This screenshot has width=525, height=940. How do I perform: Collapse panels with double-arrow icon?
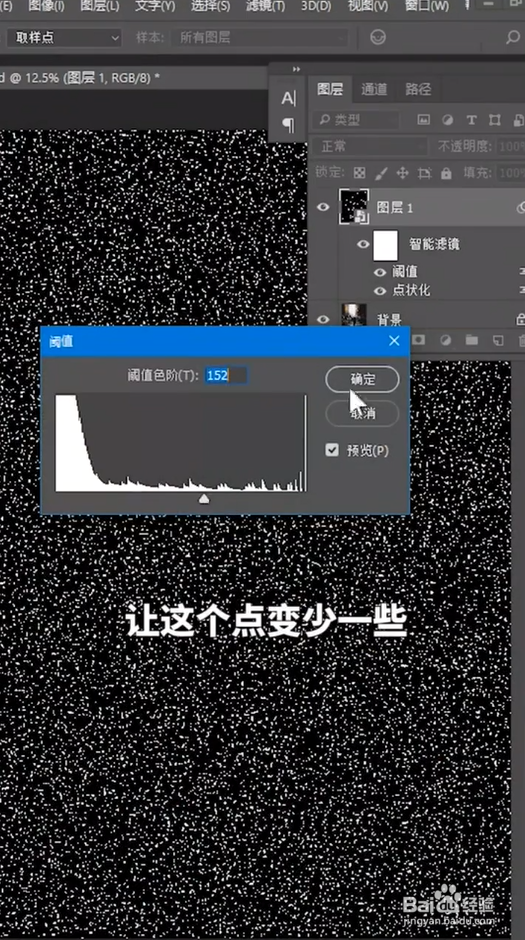297,69
